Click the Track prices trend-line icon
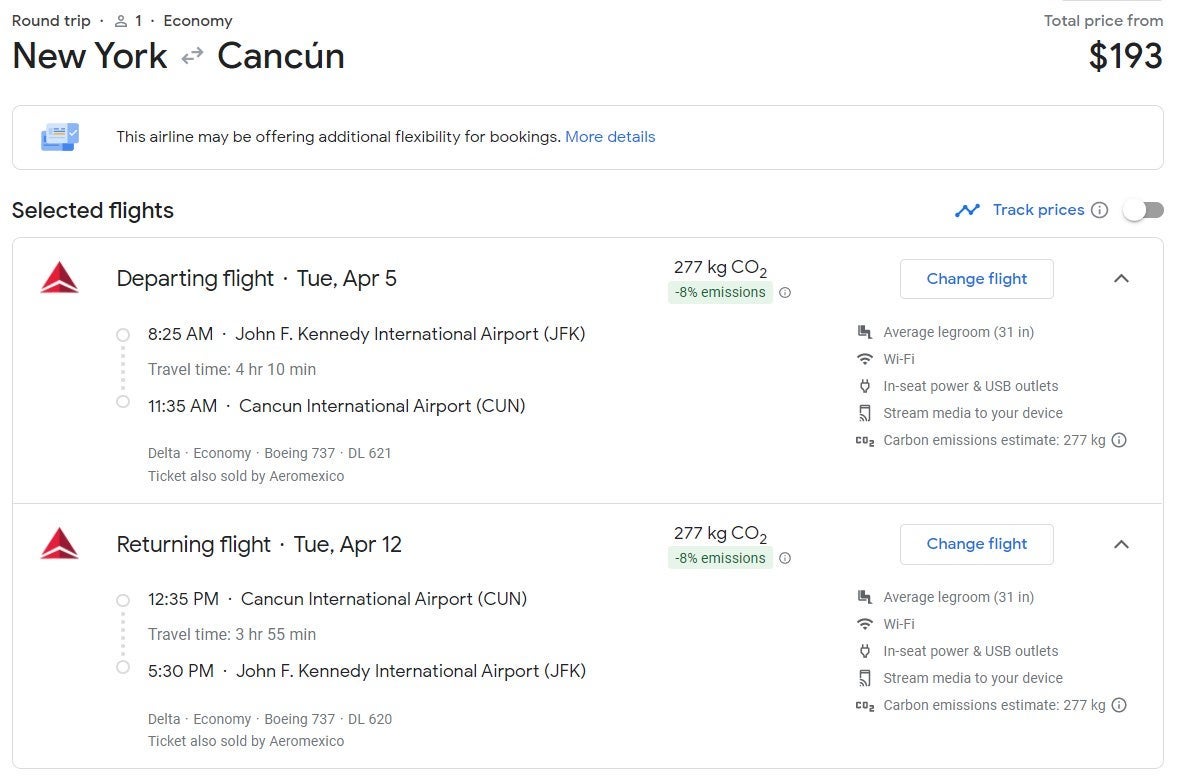Viewport: 1182px width, 784px height. click(967, 210)
